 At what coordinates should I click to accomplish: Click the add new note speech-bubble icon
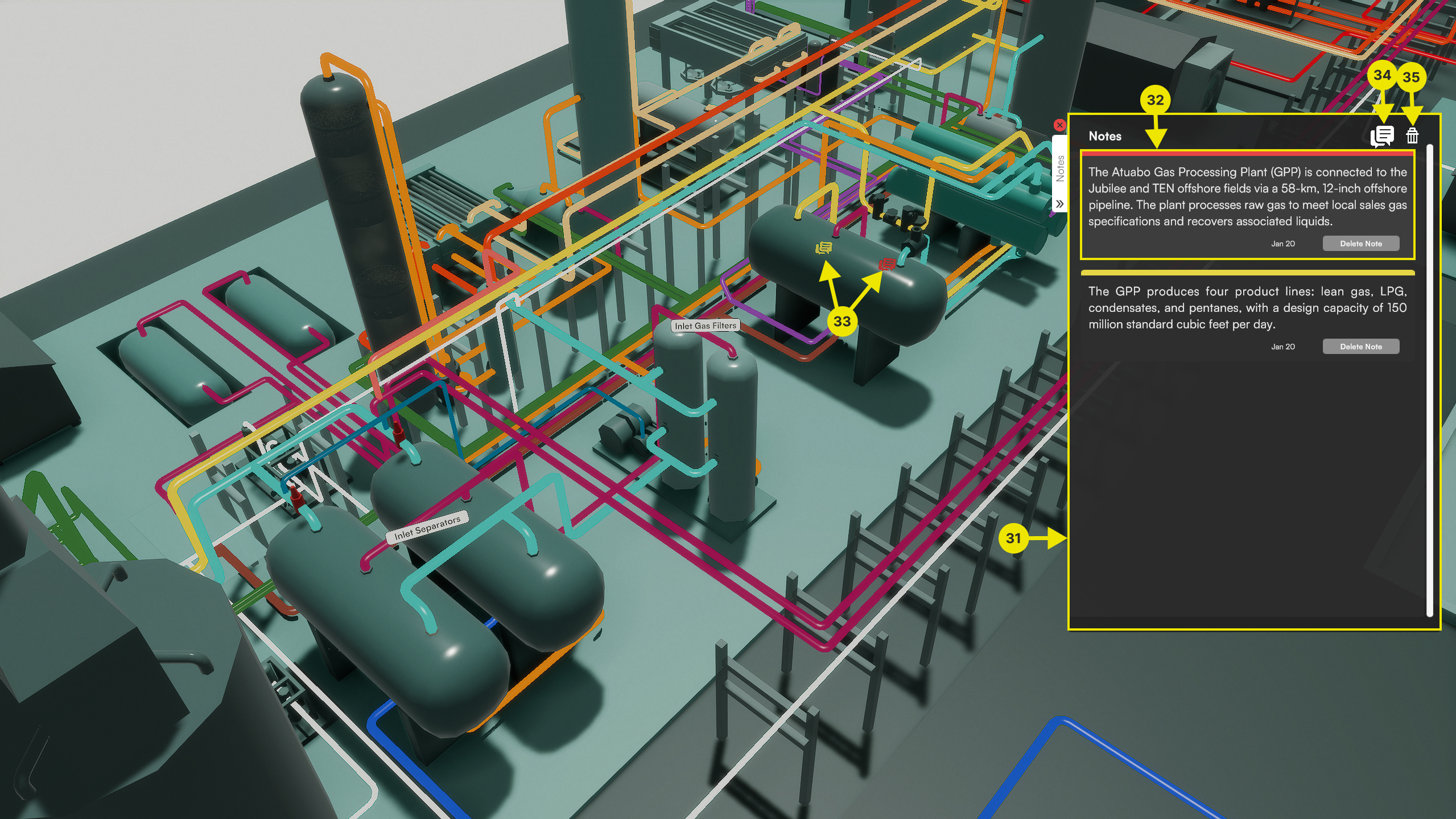click(x=1381, y=136)
